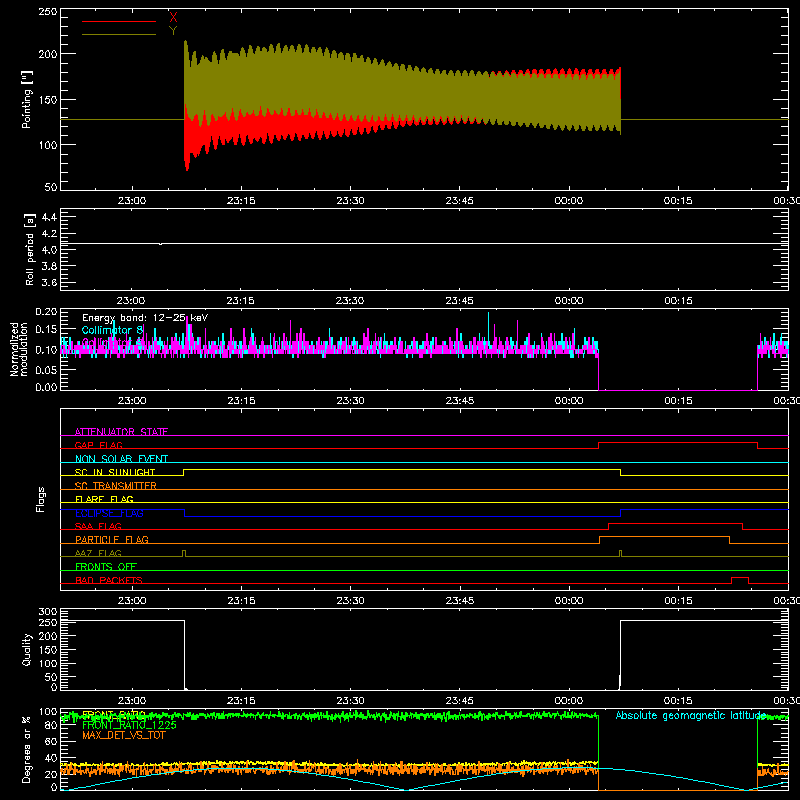Click the SAA_FLAG label
The height and width of the screenshot is (800, 800).
pos(98,526)
